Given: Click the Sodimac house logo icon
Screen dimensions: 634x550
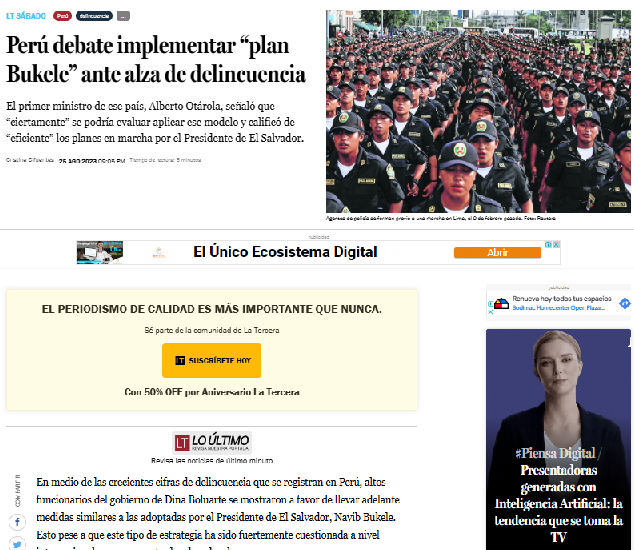Looking at the screenshot, I should click(x=501, y=303).
